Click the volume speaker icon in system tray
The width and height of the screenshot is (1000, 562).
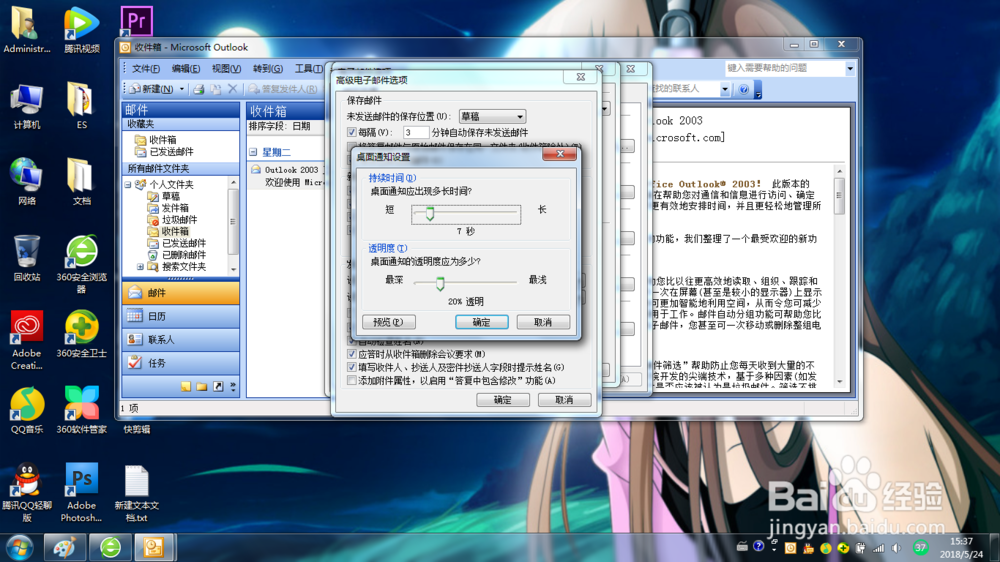tap(897, 548)
